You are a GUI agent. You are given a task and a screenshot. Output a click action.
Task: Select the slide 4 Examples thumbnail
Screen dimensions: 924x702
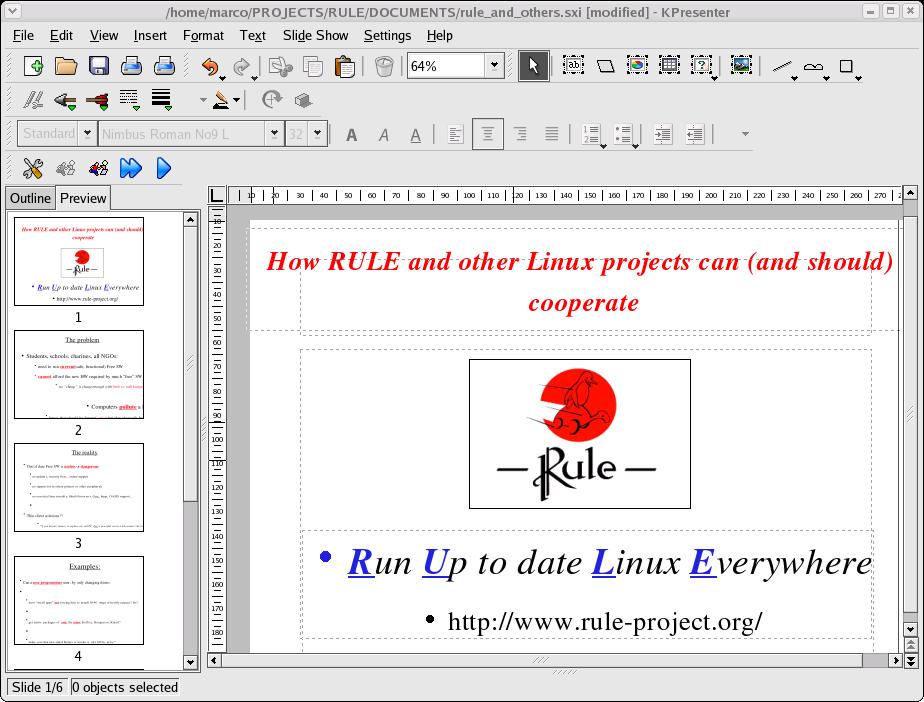coord(79,601)
